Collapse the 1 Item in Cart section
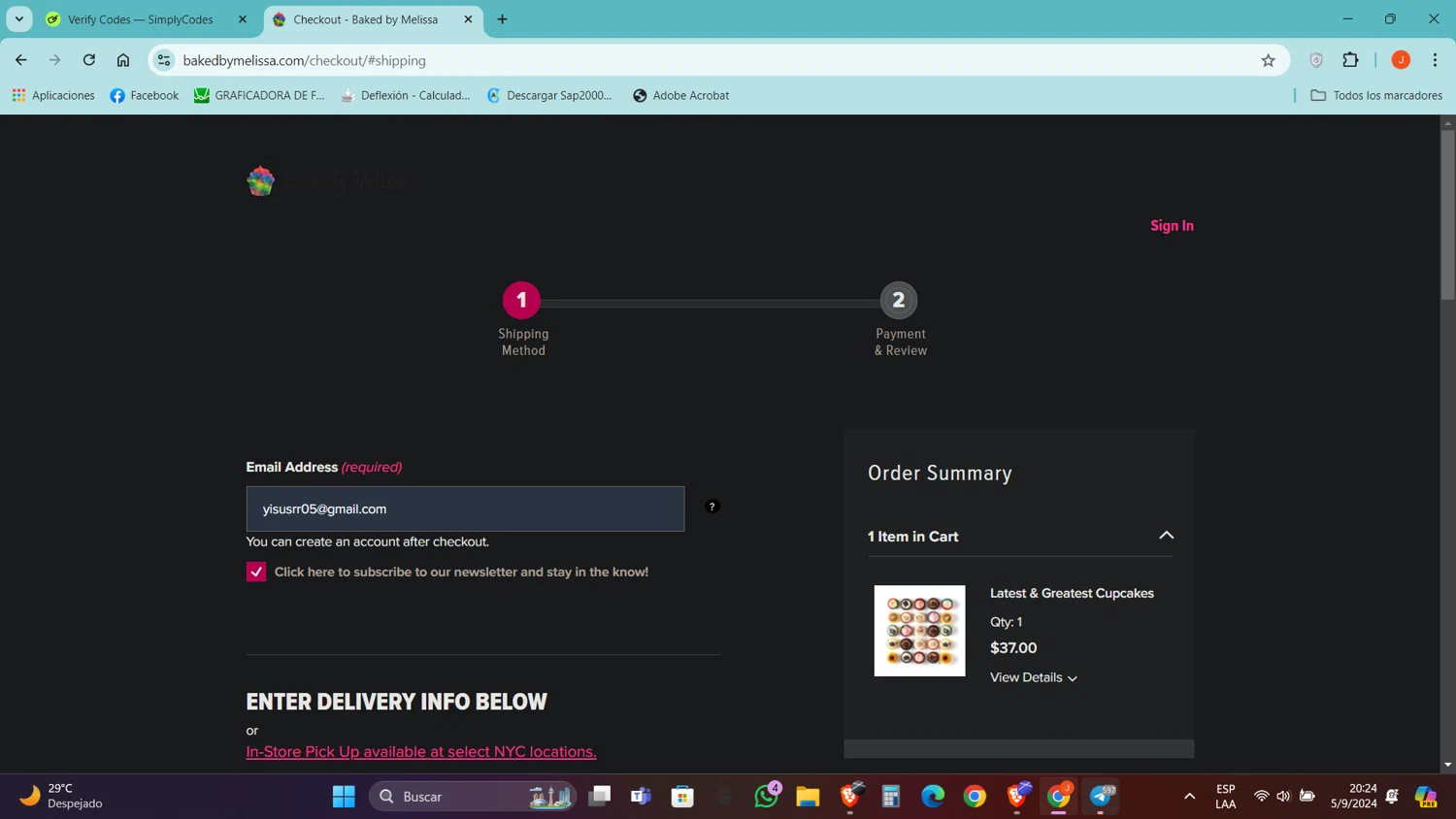Viewport: 1456px width, 819px height. pyautogui.click(x=1167, y=536)
